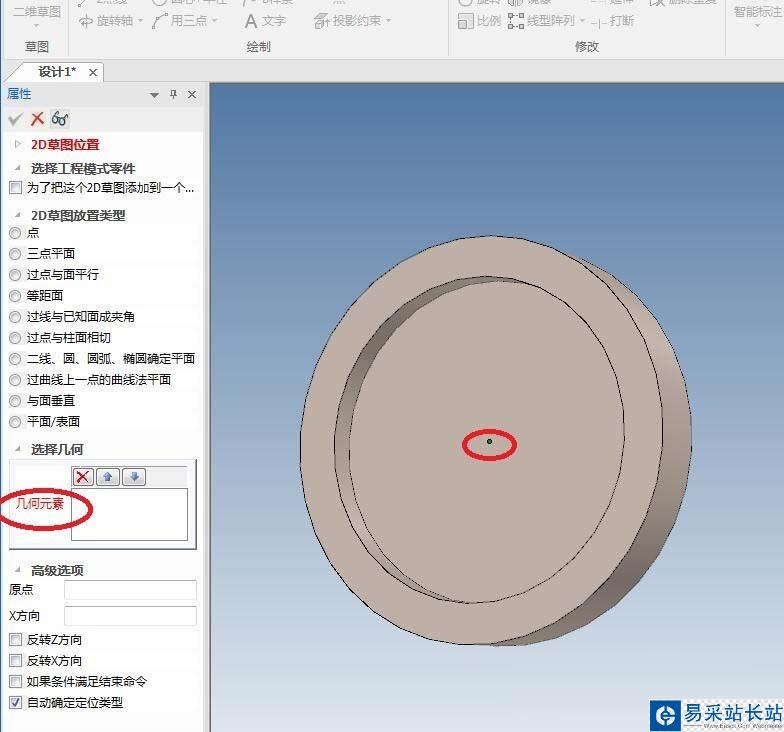This screenshot has width=784, height=732.
Task: Click the geometry elements list box
Action: click(130, 514)
